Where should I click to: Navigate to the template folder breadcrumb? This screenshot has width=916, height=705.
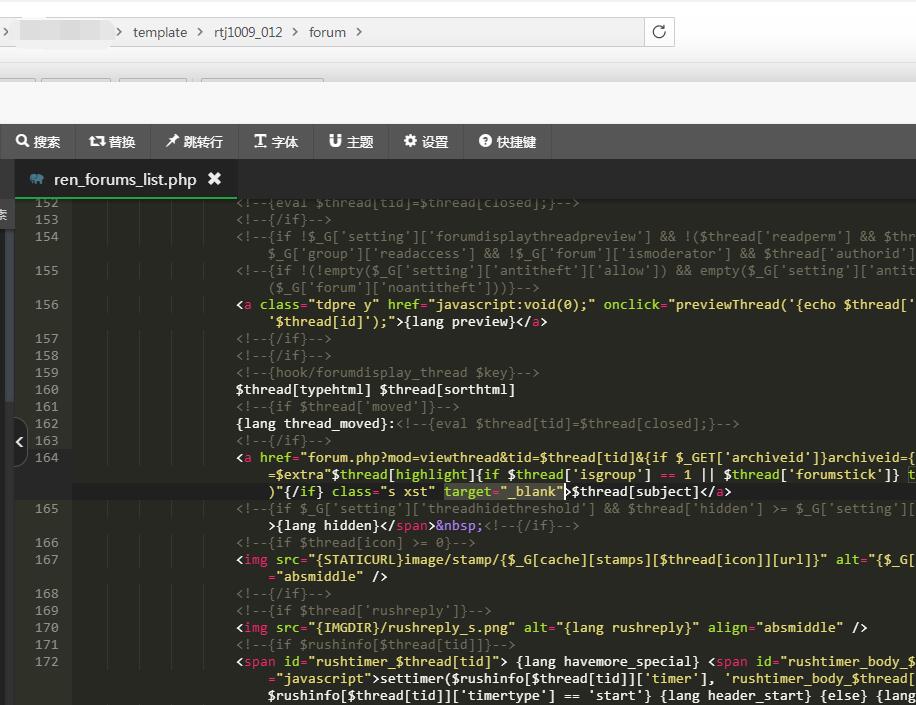point(160,32)
